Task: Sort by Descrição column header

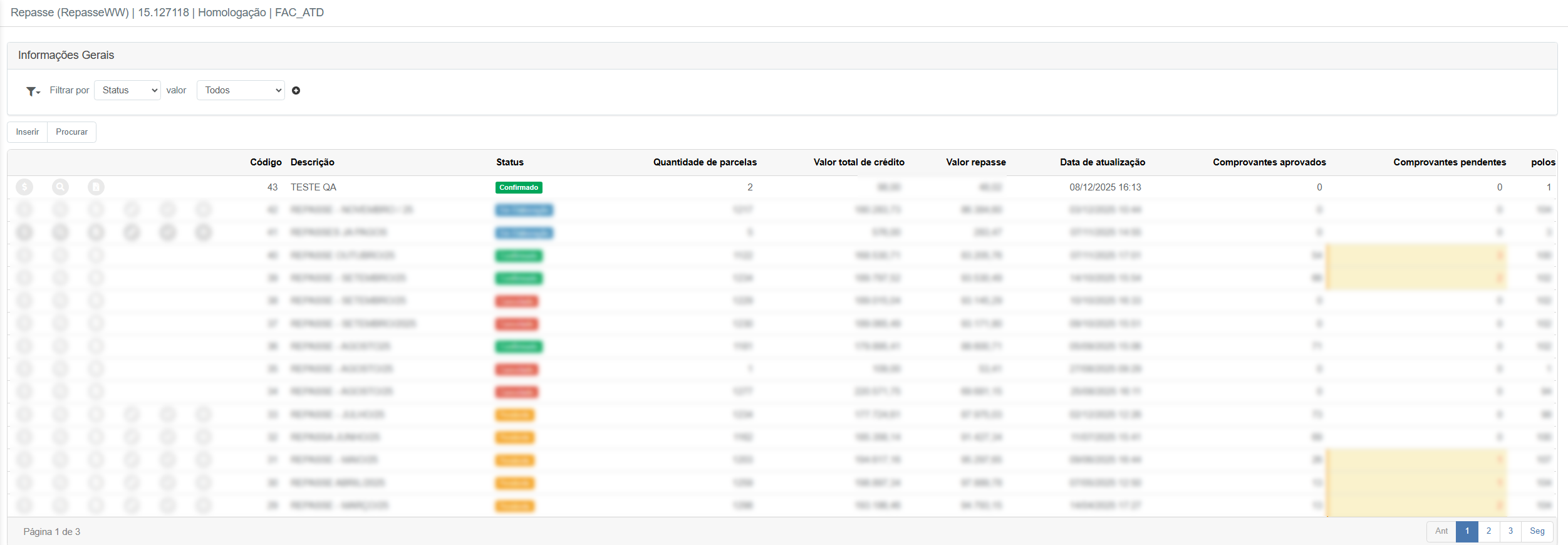Action: tap(312, 162)
